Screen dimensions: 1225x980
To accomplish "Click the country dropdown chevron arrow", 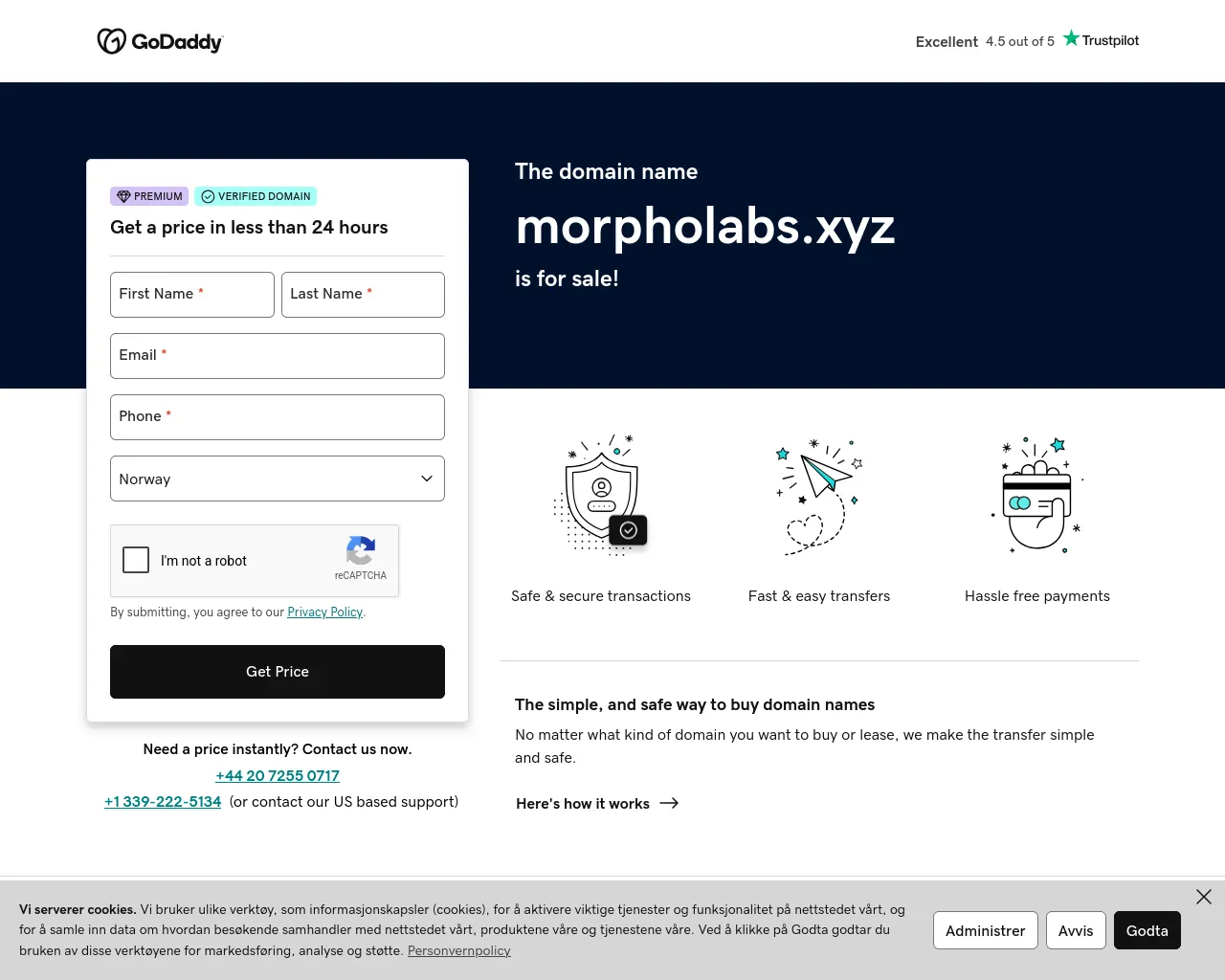I will pos(427,479).
